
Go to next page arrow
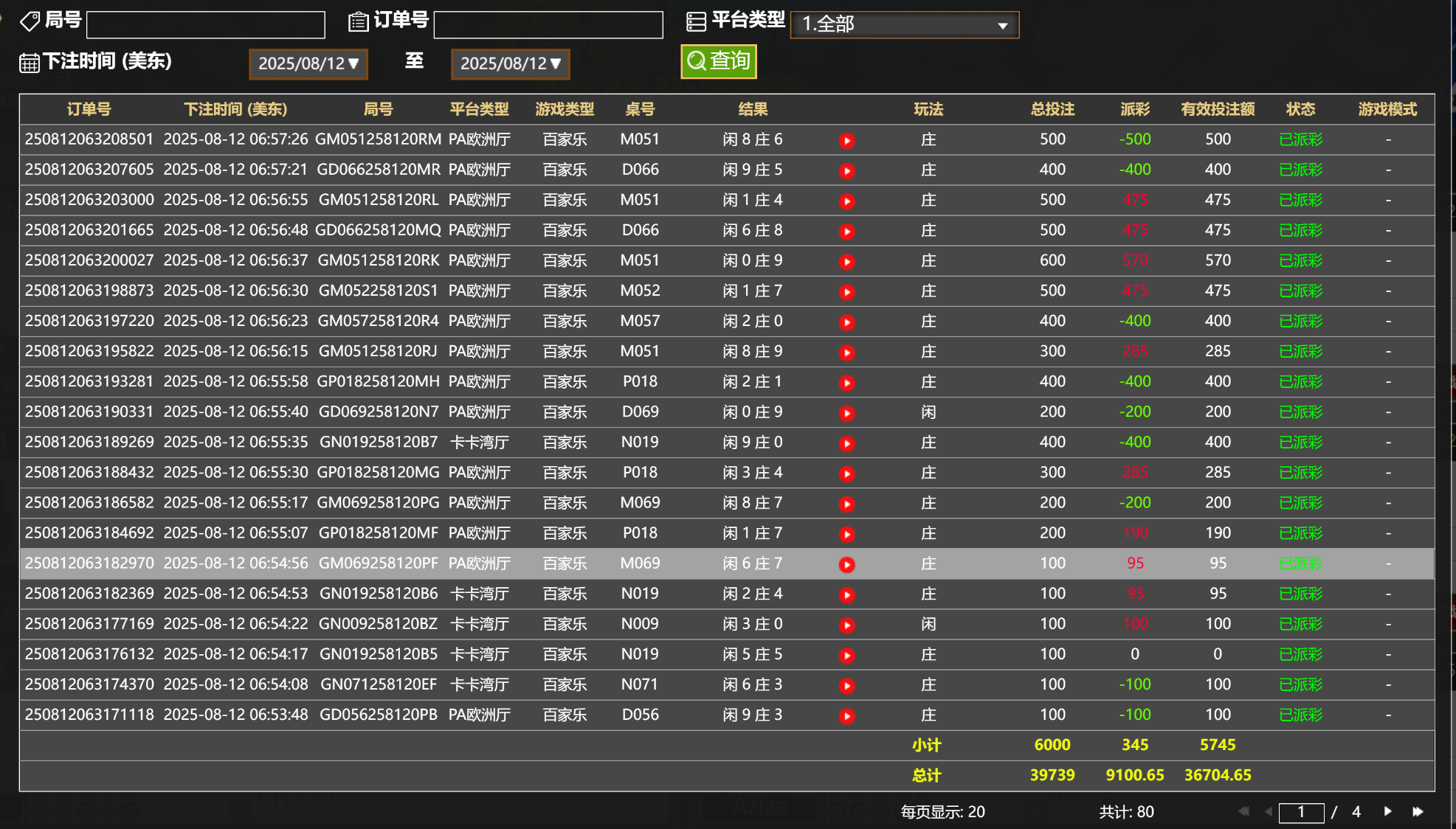1387,811
